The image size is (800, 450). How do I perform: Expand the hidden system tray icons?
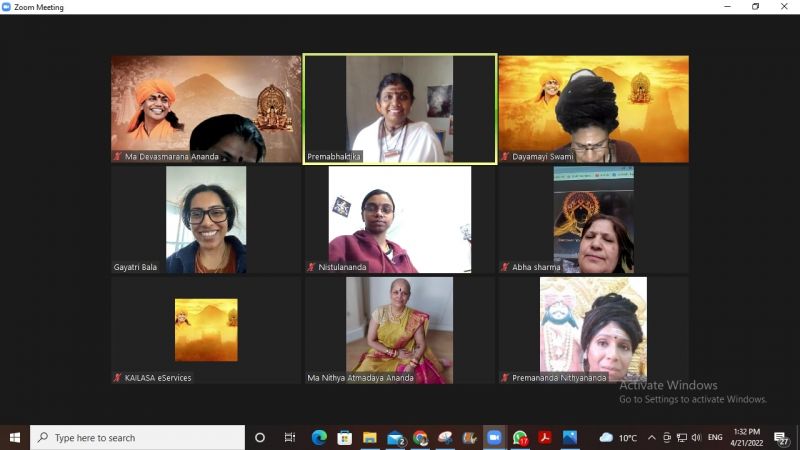click(652, 438)
